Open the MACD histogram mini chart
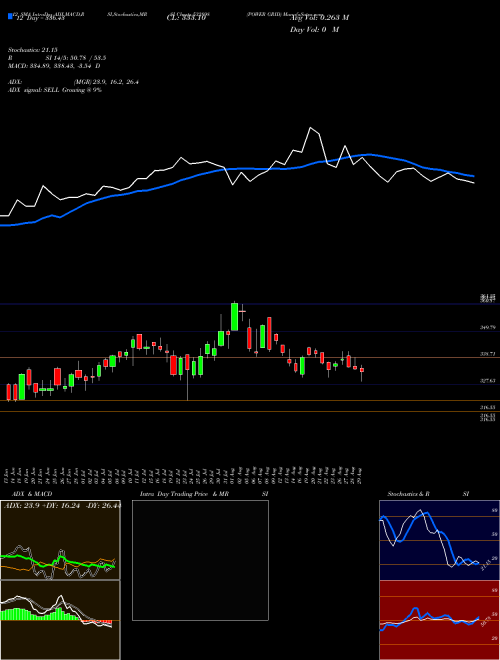This screenshot has height=660, width=500. click(60, 620)
